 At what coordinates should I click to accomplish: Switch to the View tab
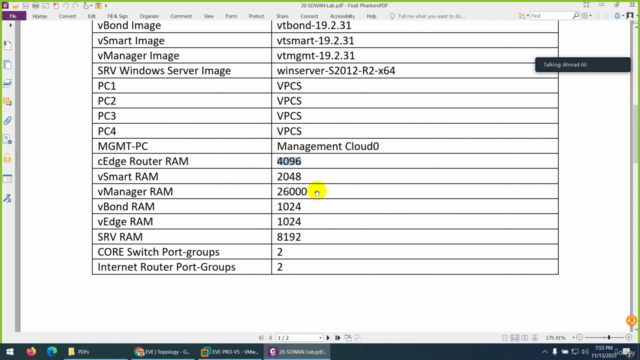point(209,16)
